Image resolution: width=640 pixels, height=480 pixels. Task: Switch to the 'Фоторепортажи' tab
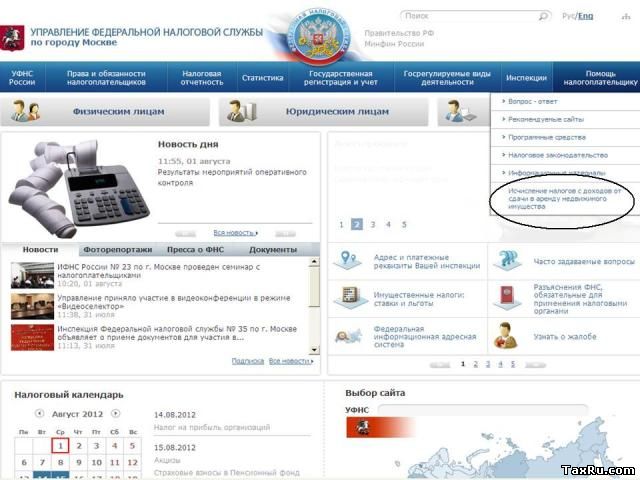pyautogui.click(x=118, y=249)
